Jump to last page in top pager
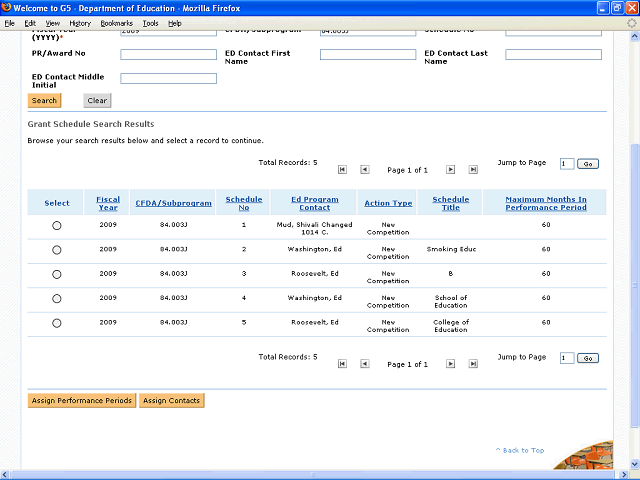640x480 pixels. point(473,170)
